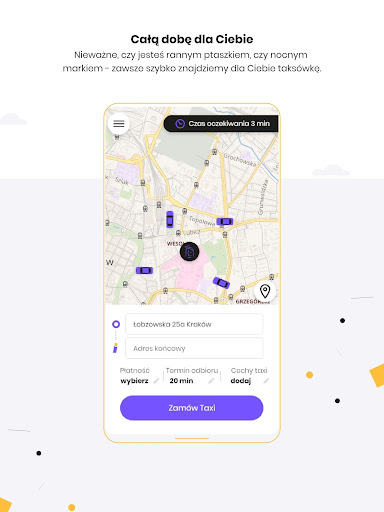The width and height of the screenshot is (384, 512).
Task: Click the Łobzowska 25a Kraków address field
Action: click(194, 324)
